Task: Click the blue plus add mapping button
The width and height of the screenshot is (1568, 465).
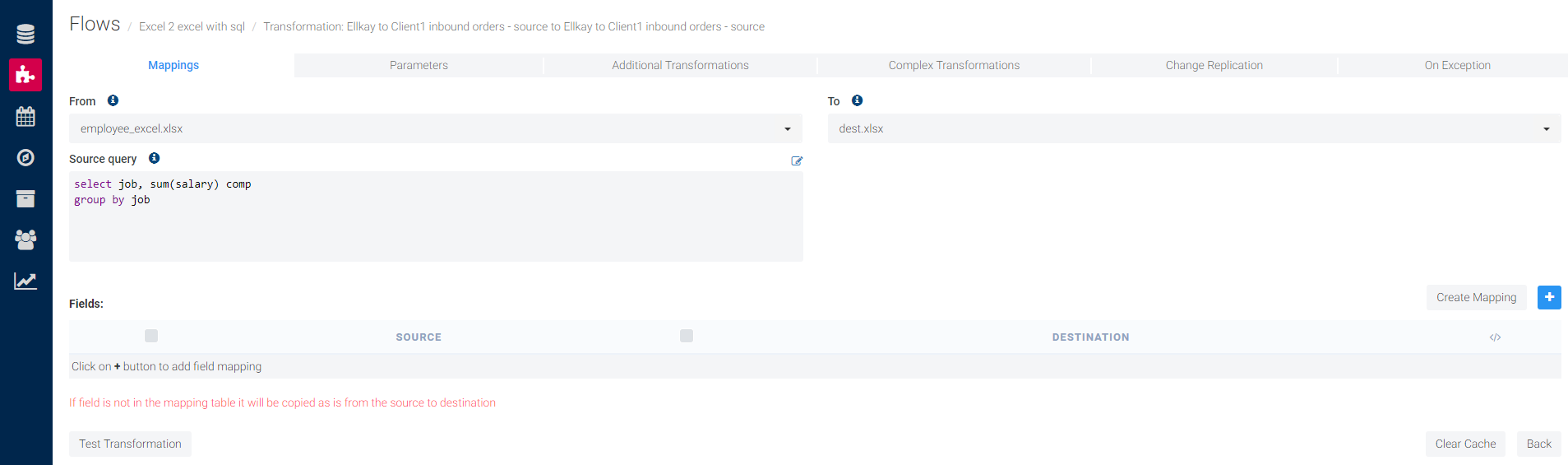Action: [x=1548, y=297]
